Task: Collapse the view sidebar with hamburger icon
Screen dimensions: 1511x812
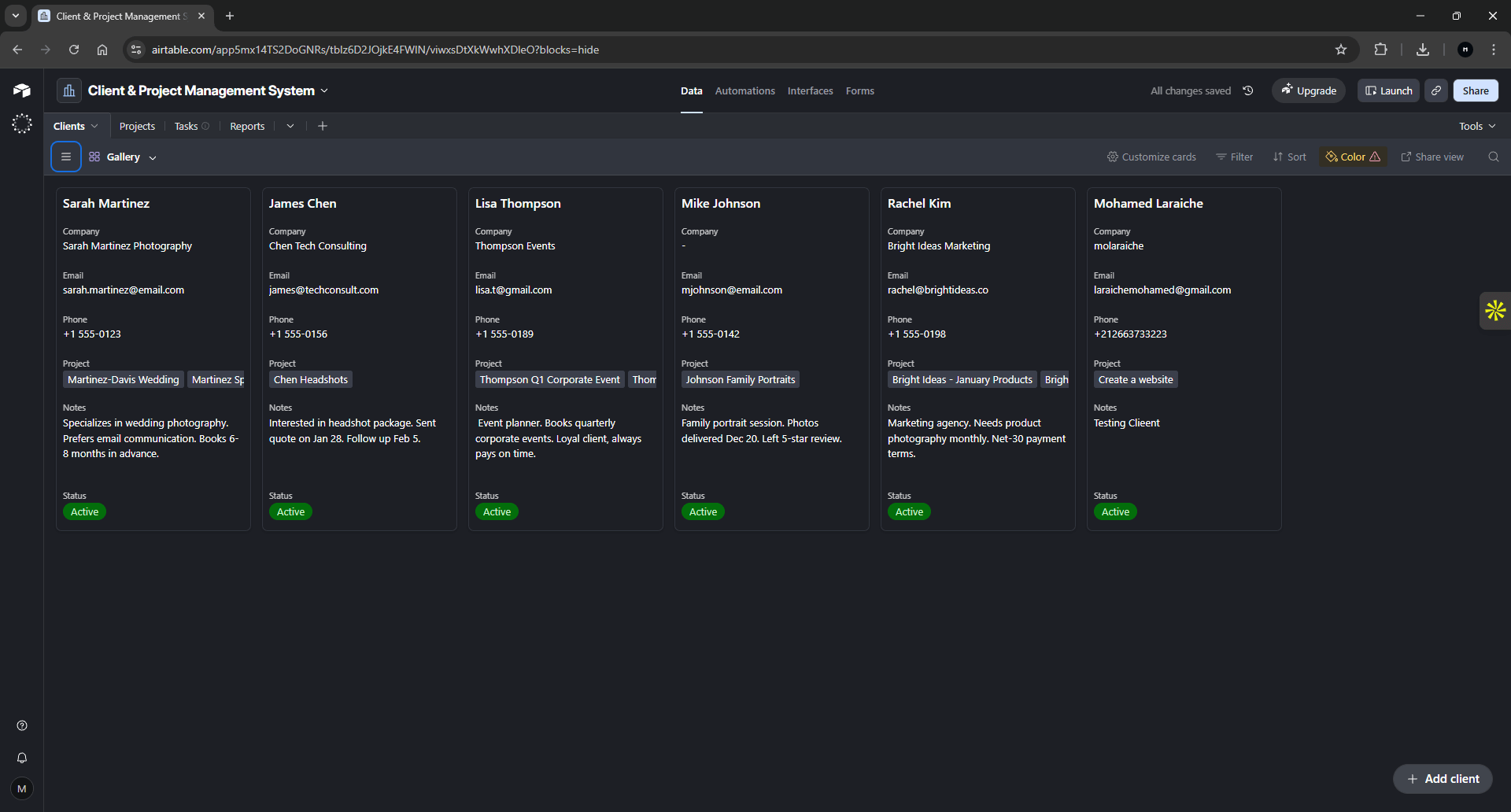Action: 65,157
